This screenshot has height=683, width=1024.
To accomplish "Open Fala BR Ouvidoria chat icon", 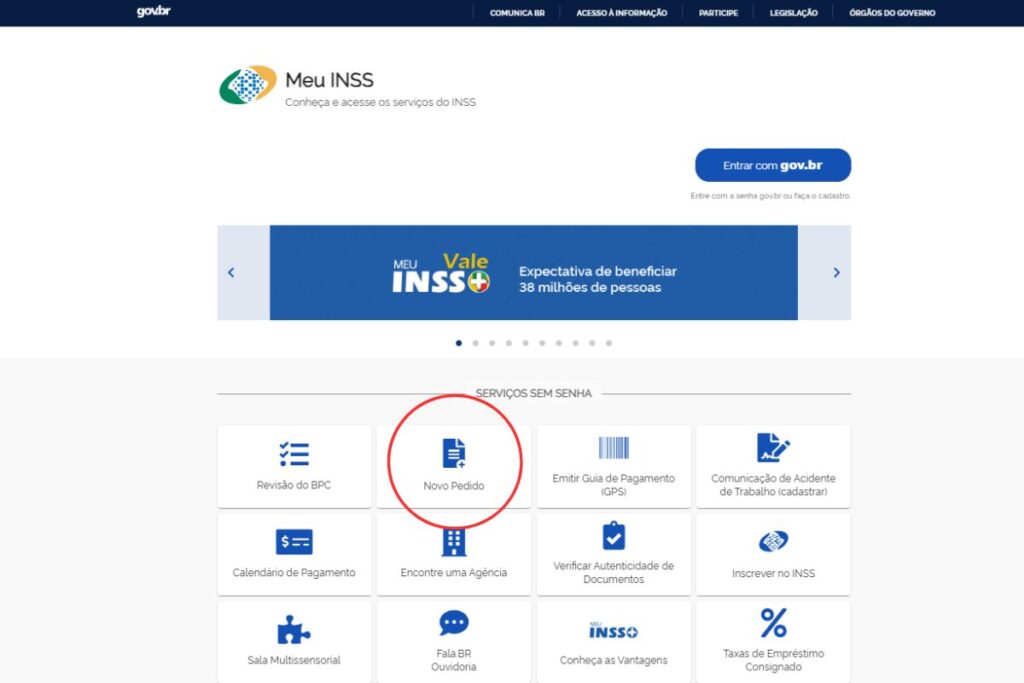I will pos(454,623).
